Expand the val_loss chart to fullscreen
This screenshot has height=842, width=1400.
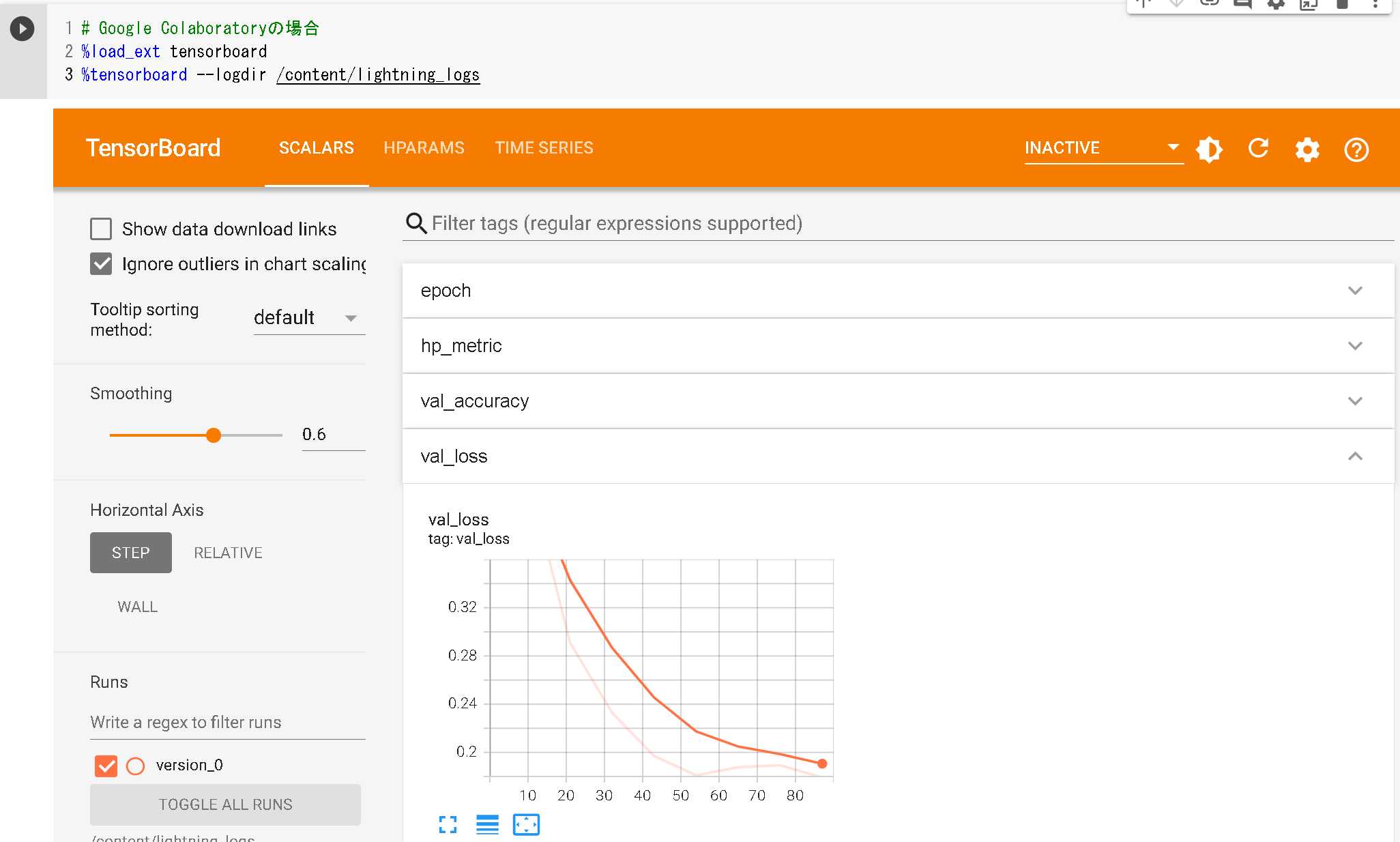coord(448,825)
